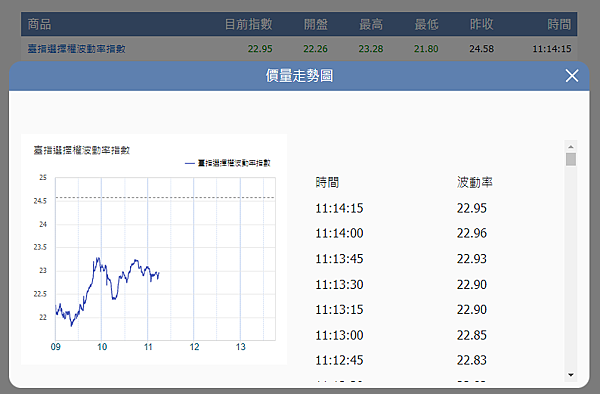
Task: Click the 12 label on the chart x-axis
Action: coord(194,347)
